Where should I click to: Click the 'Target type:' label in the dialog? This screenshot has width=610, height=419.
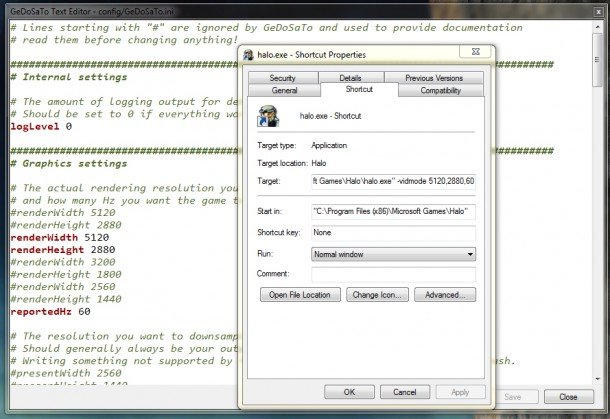click(277, 146)
